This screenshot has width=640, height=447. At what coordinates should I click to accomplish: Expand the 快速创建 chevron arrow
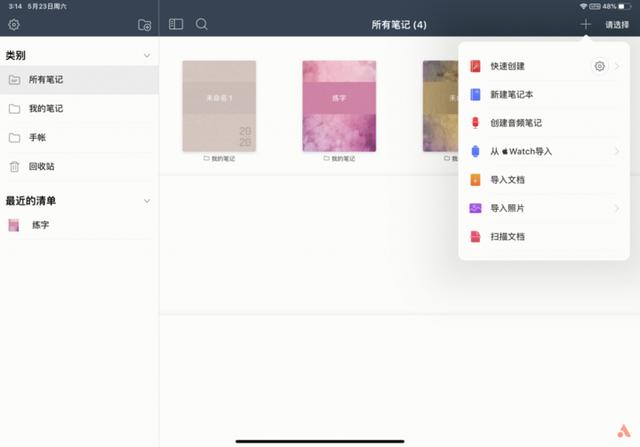[x=617, y=66]
